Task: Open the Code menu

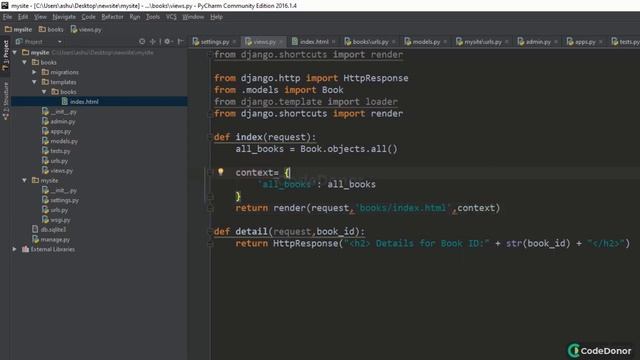Action: pyautogui.click(x=88, y=17)
